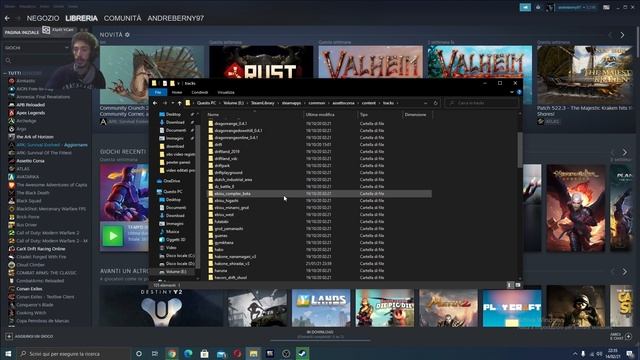Click the green play button on recent game
This screenshot has height=360, width=640.
pyautogui.click(x=113, y=236)
